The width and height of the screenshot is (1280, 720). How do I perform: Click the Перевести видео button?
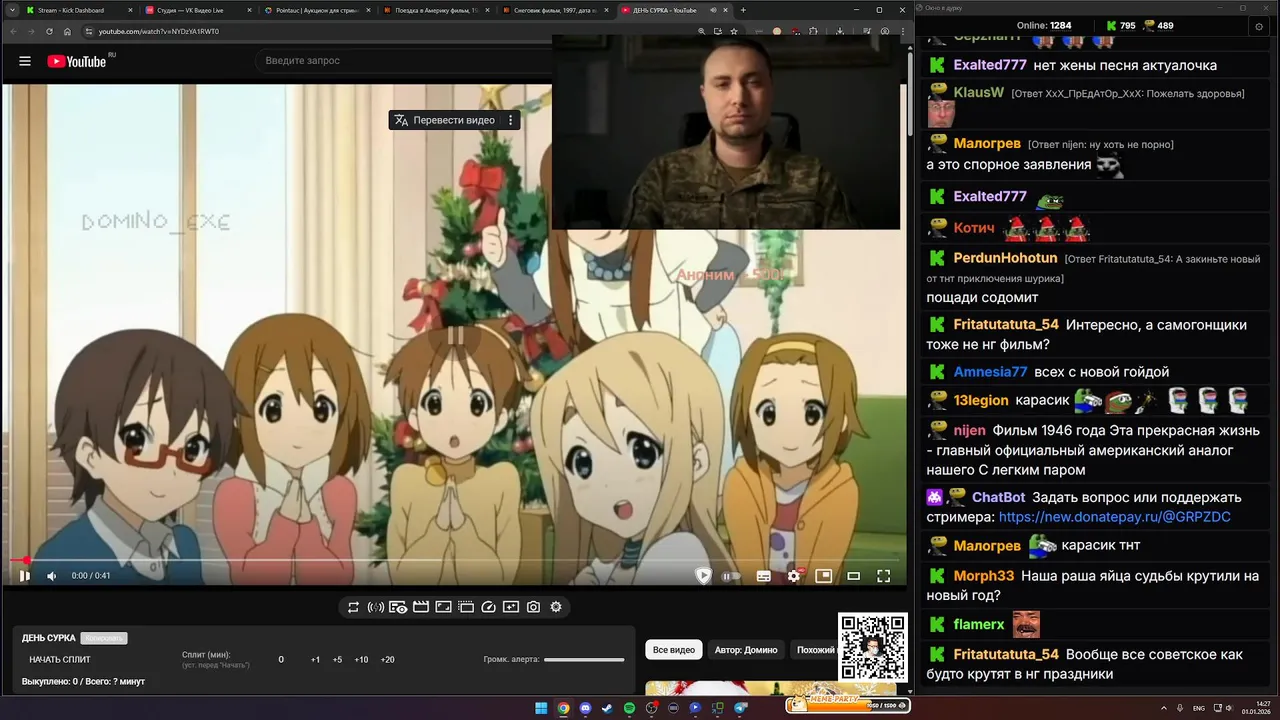(444, 120)
